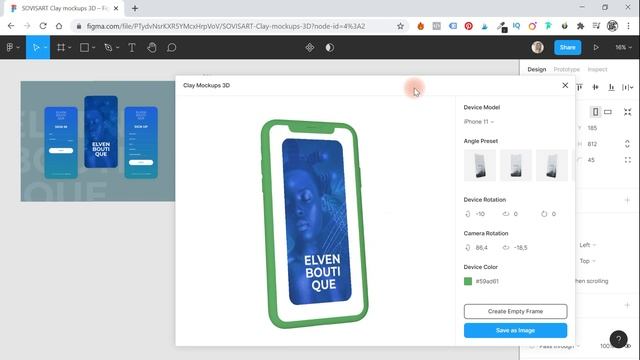The image size is (640, 360).
Task: Select the Move tool
Action: [x=36, y=48]
